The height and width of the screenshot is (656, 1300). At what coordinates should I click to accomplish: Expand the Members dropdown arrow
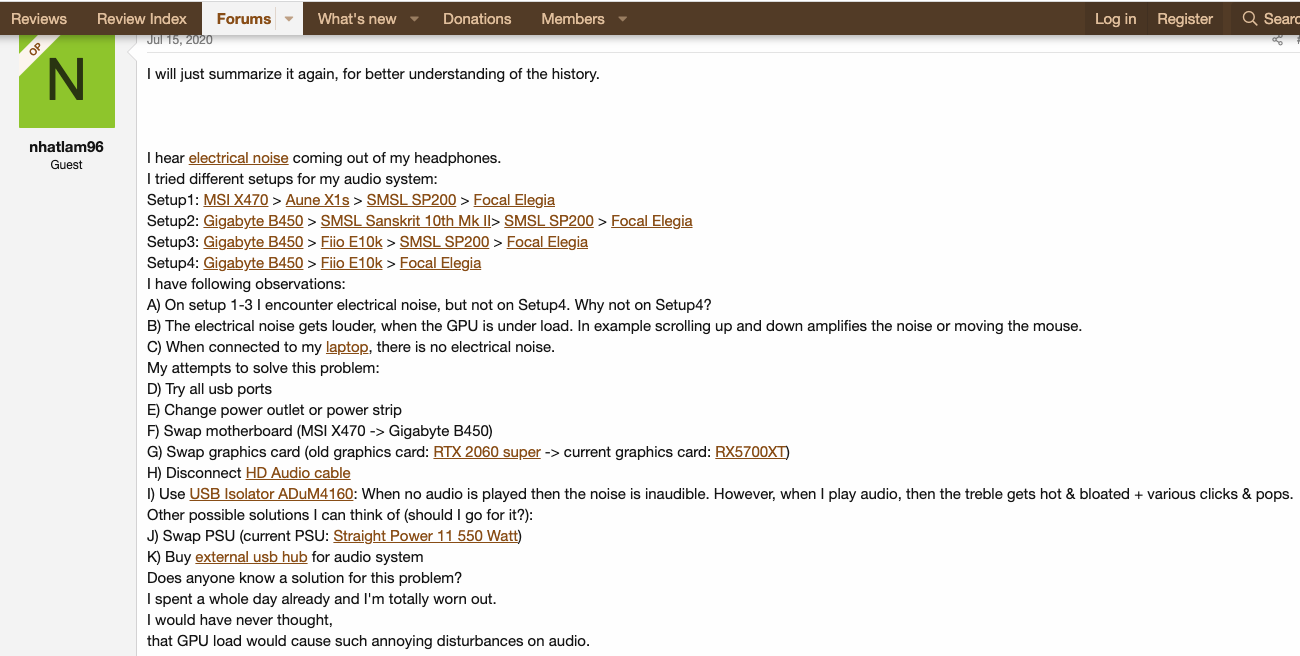pos(622,19)
